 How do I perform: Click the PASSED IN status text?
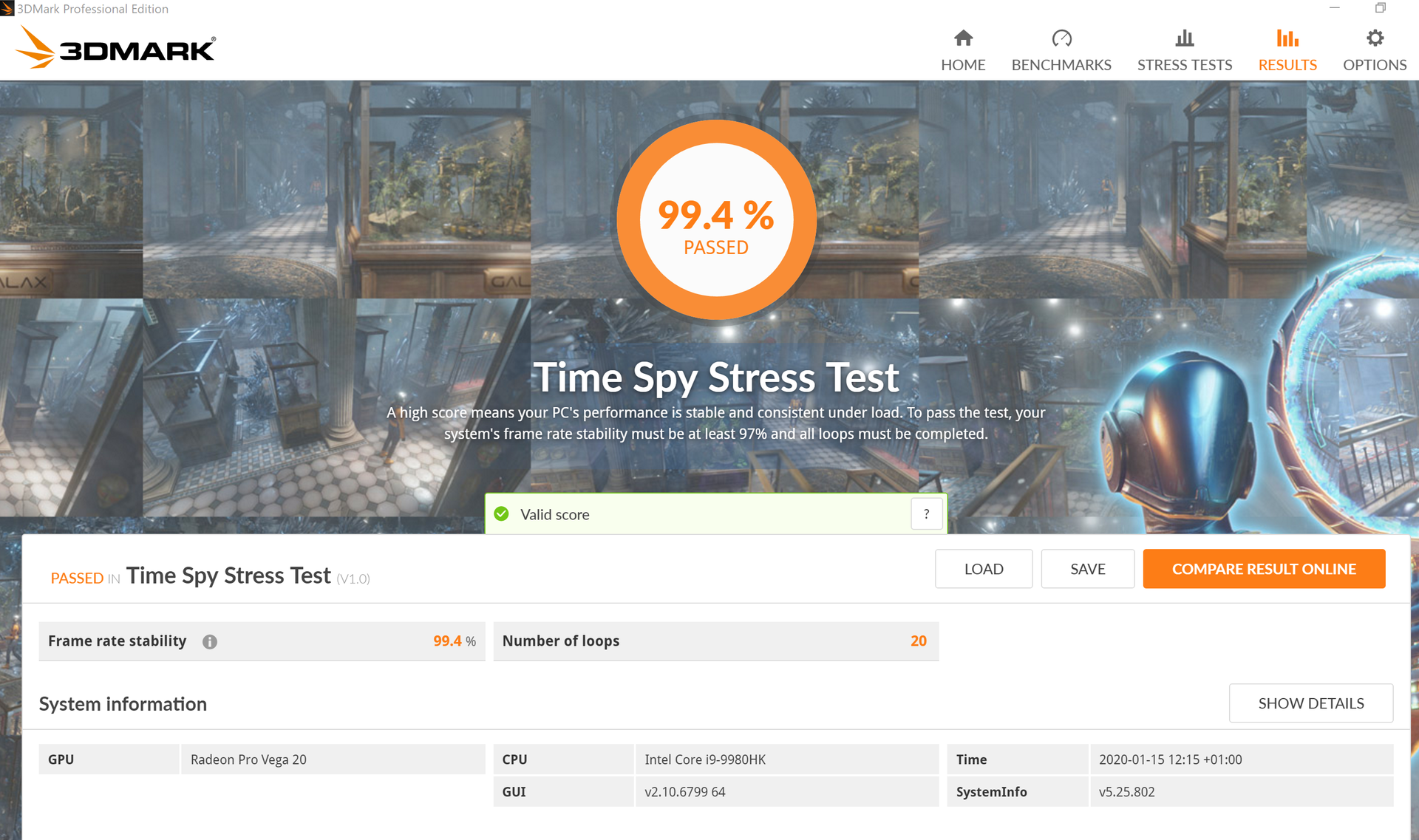[85, 578]
